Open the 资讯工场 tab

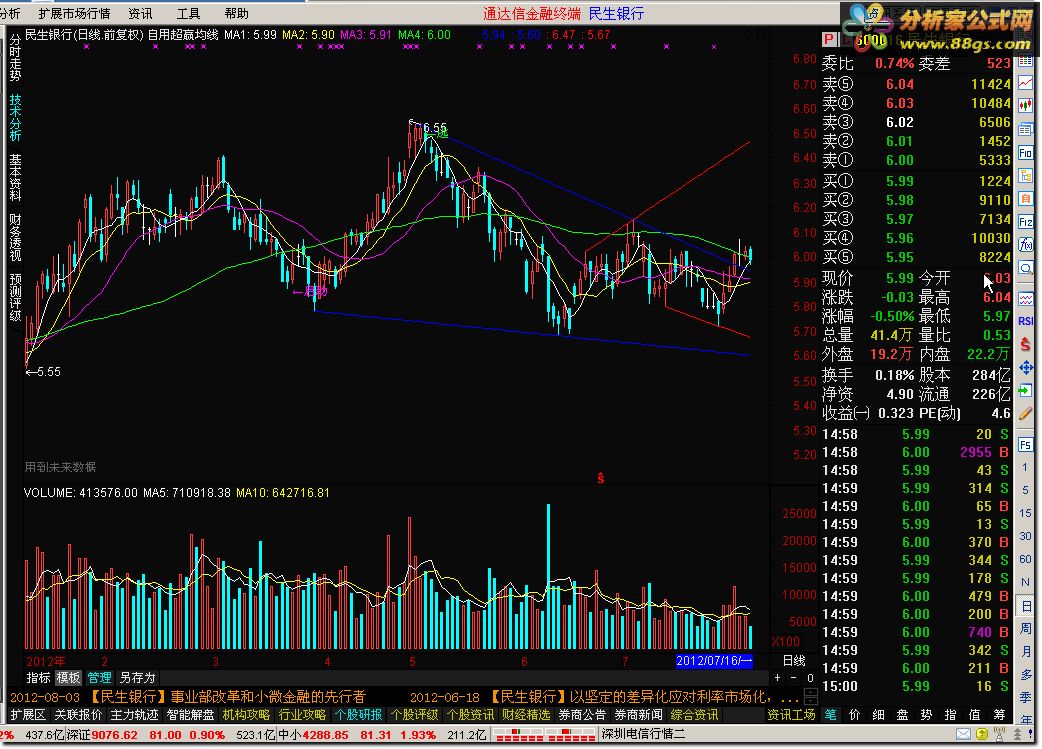[x=791, y=715]
